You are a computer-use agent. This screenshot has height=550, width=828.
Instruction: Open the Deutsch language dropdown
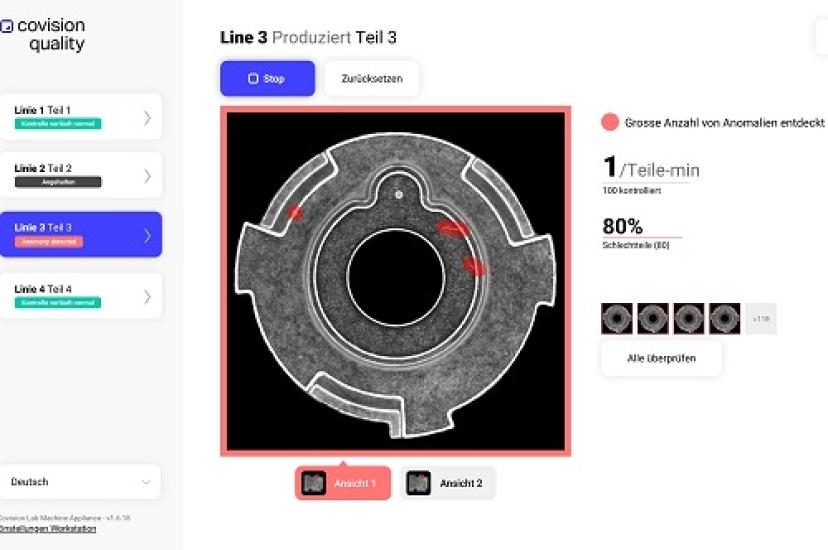pyautogui.click(x=80, y=482)
